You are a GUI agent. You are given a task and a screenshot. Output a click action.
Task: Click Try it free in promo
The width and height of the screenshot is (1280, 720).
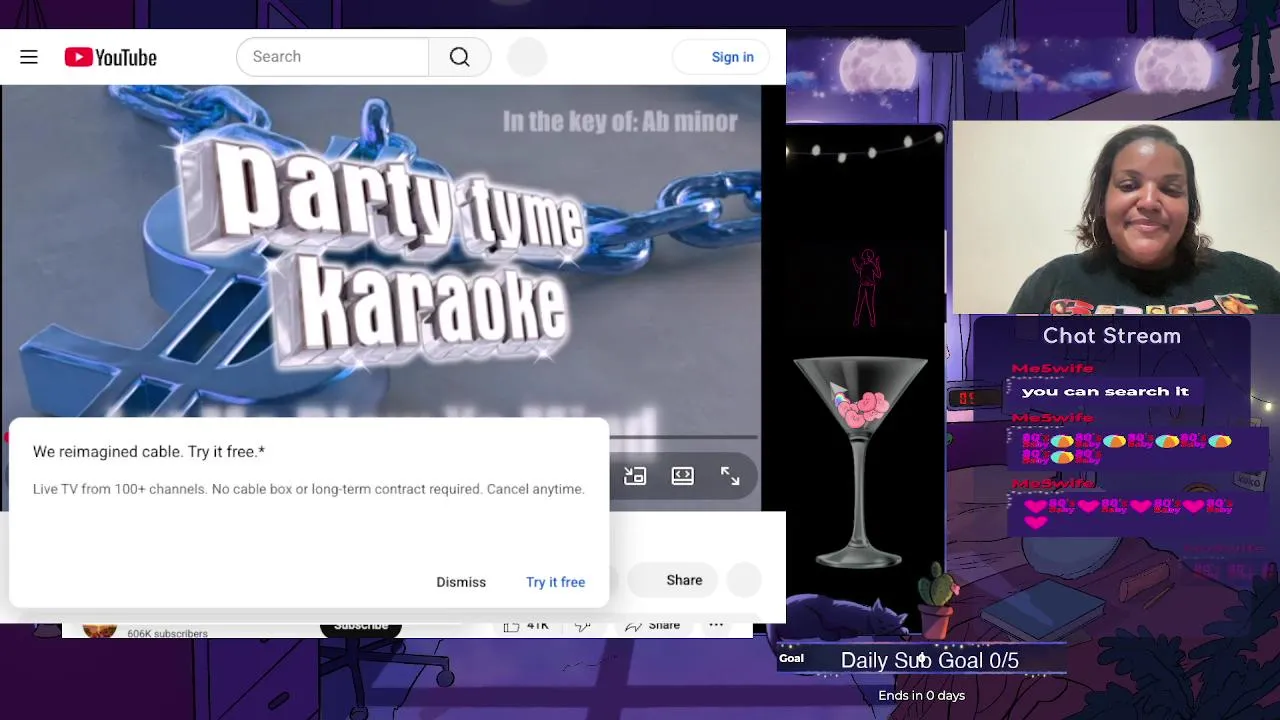556,582
